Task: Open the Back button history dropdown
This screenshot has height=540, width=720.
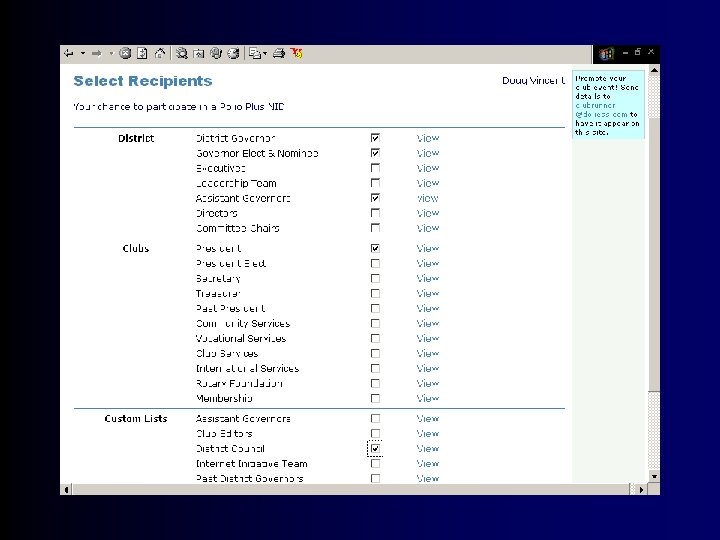Action: (83, 54)
